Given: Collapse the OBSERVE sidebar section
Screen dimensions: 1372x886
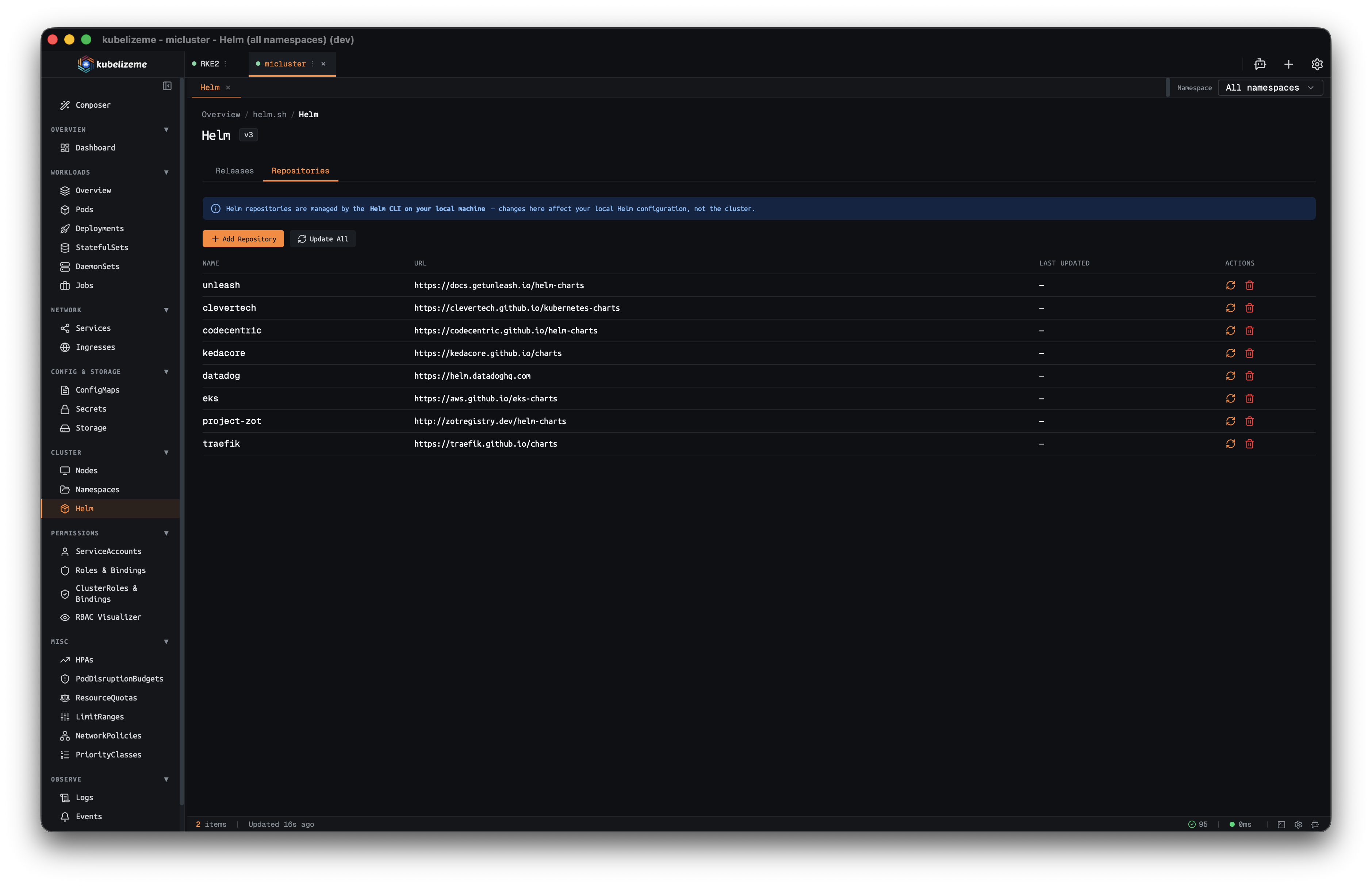Looking at the screenshot, I should [x=166, y=780].
